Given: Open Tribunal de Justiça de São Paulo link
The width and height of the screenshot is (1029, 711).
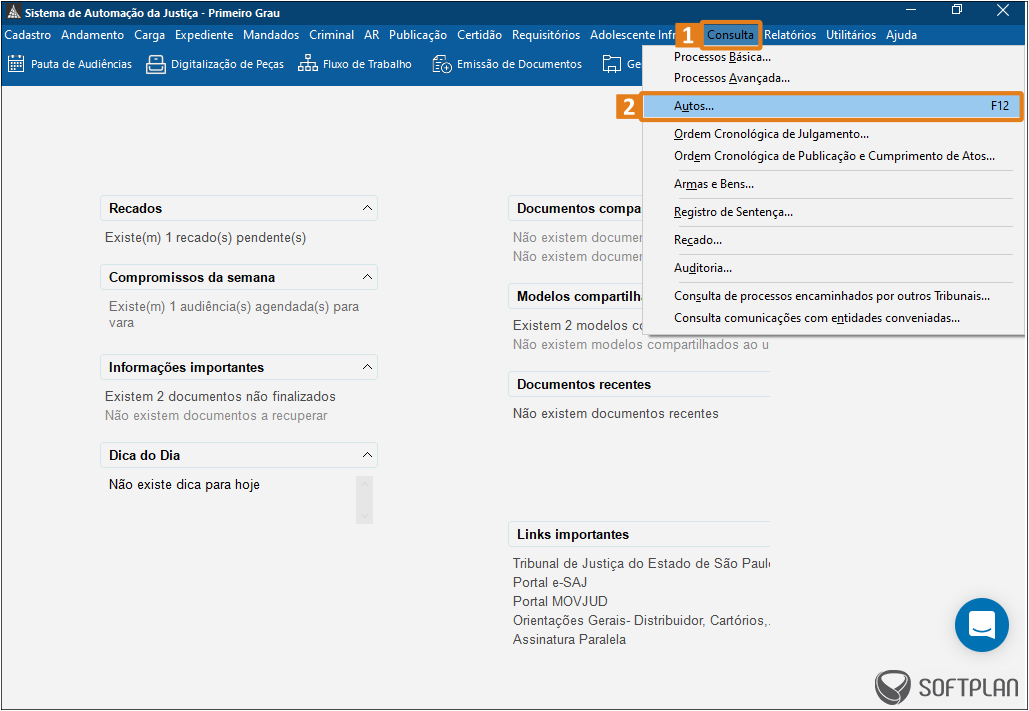Looking at the screenshot, I should point(641,563).
